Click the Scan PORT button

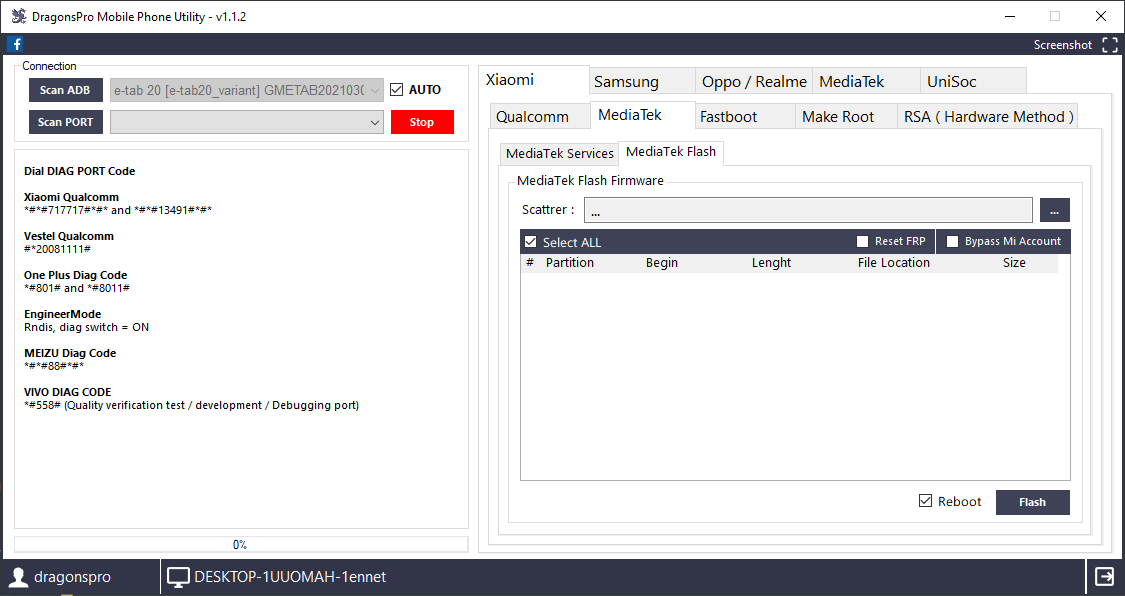65,122
